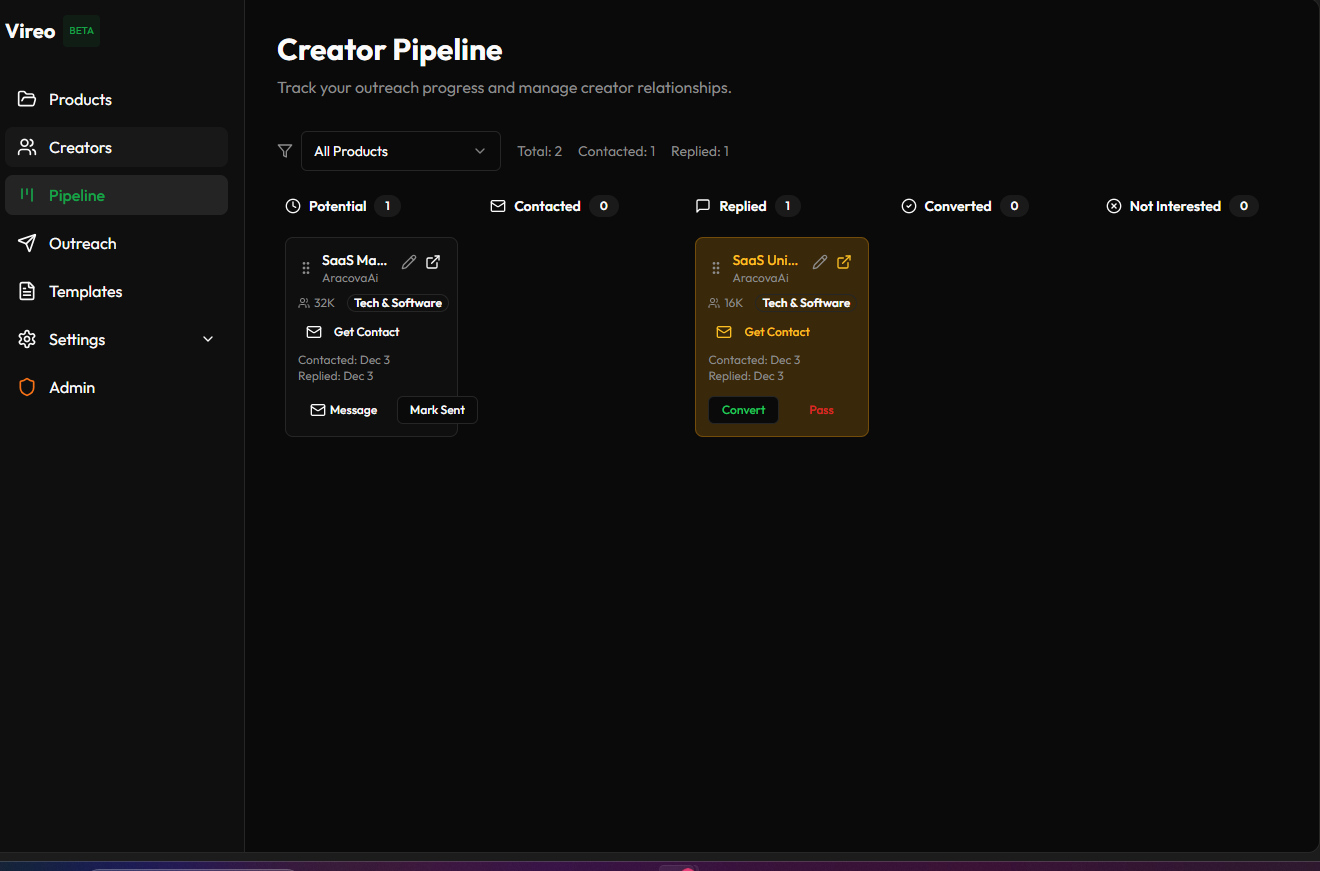Open Outreach from the sidebar
This screenshot has width=1320, height=871.
point(116,243)
